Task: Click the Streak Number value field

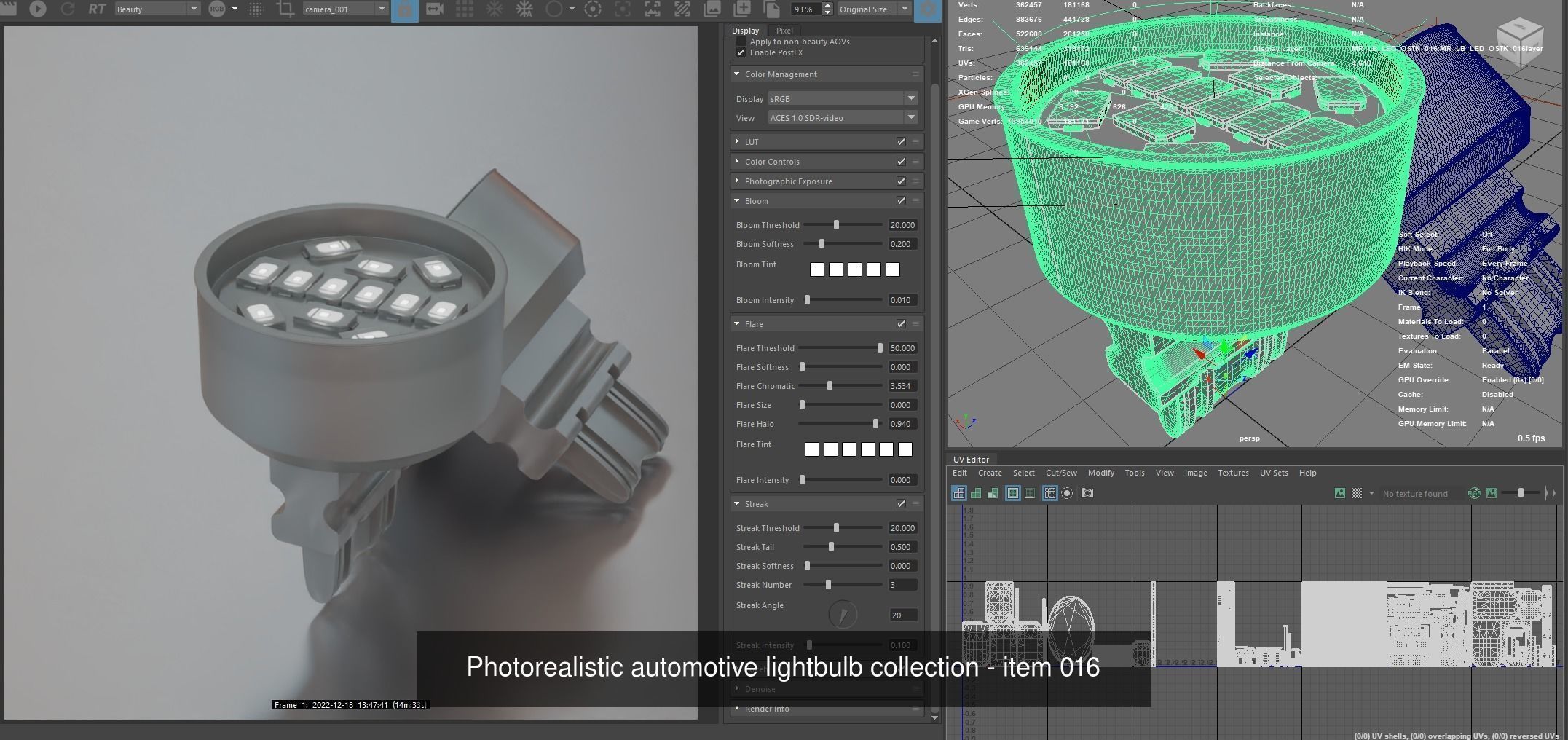Action: click(x=902, y=585)
